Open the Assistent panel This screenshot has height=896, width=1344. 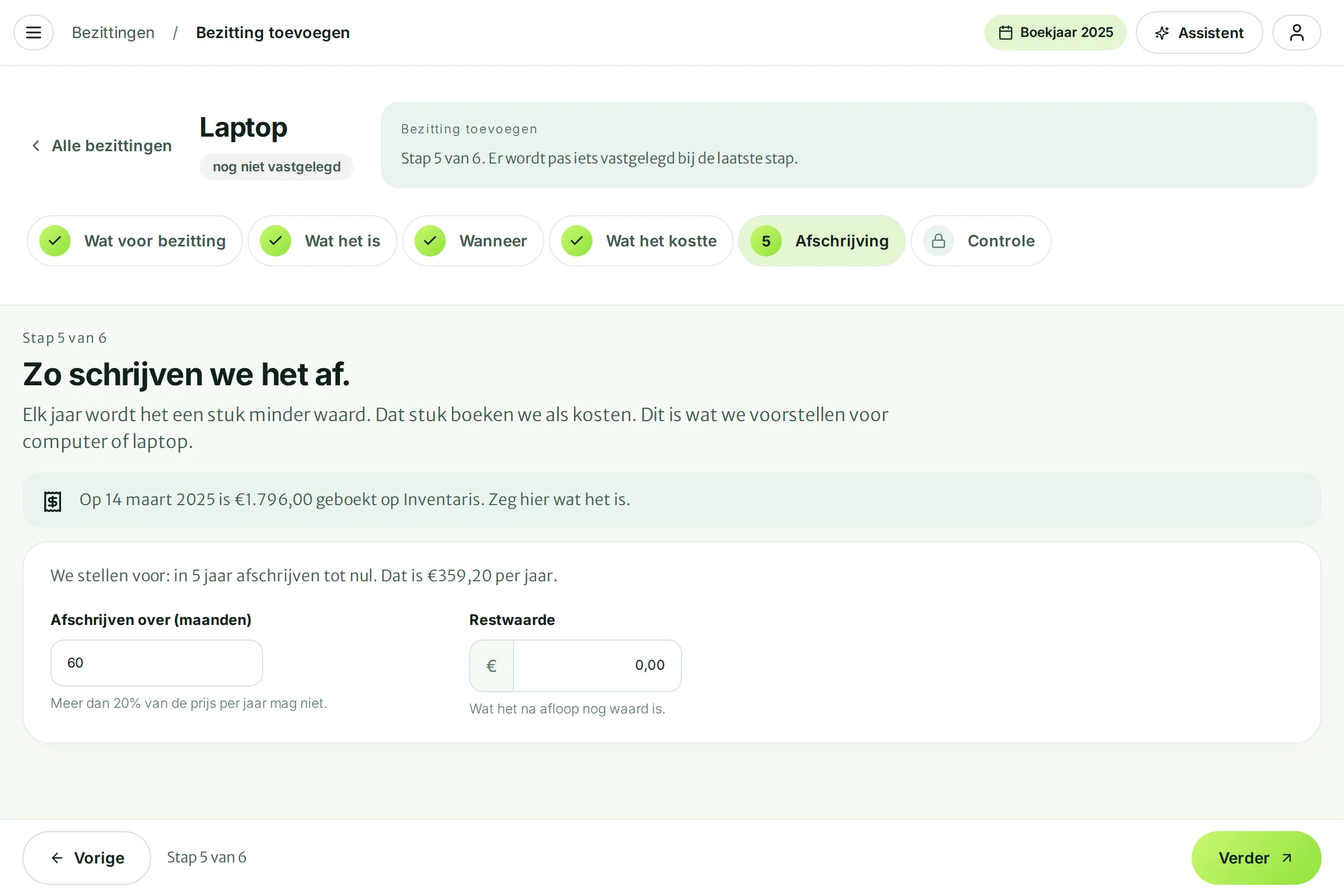(x=1198, y=32)
